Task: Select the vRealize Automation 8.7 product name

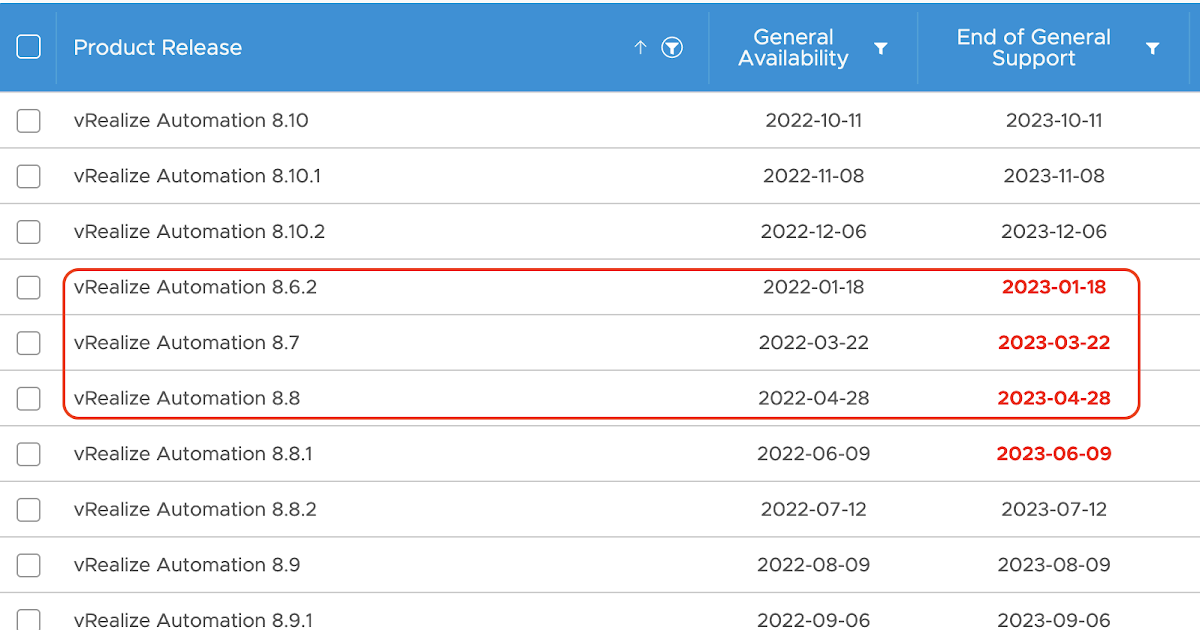Action: point(187,342)
